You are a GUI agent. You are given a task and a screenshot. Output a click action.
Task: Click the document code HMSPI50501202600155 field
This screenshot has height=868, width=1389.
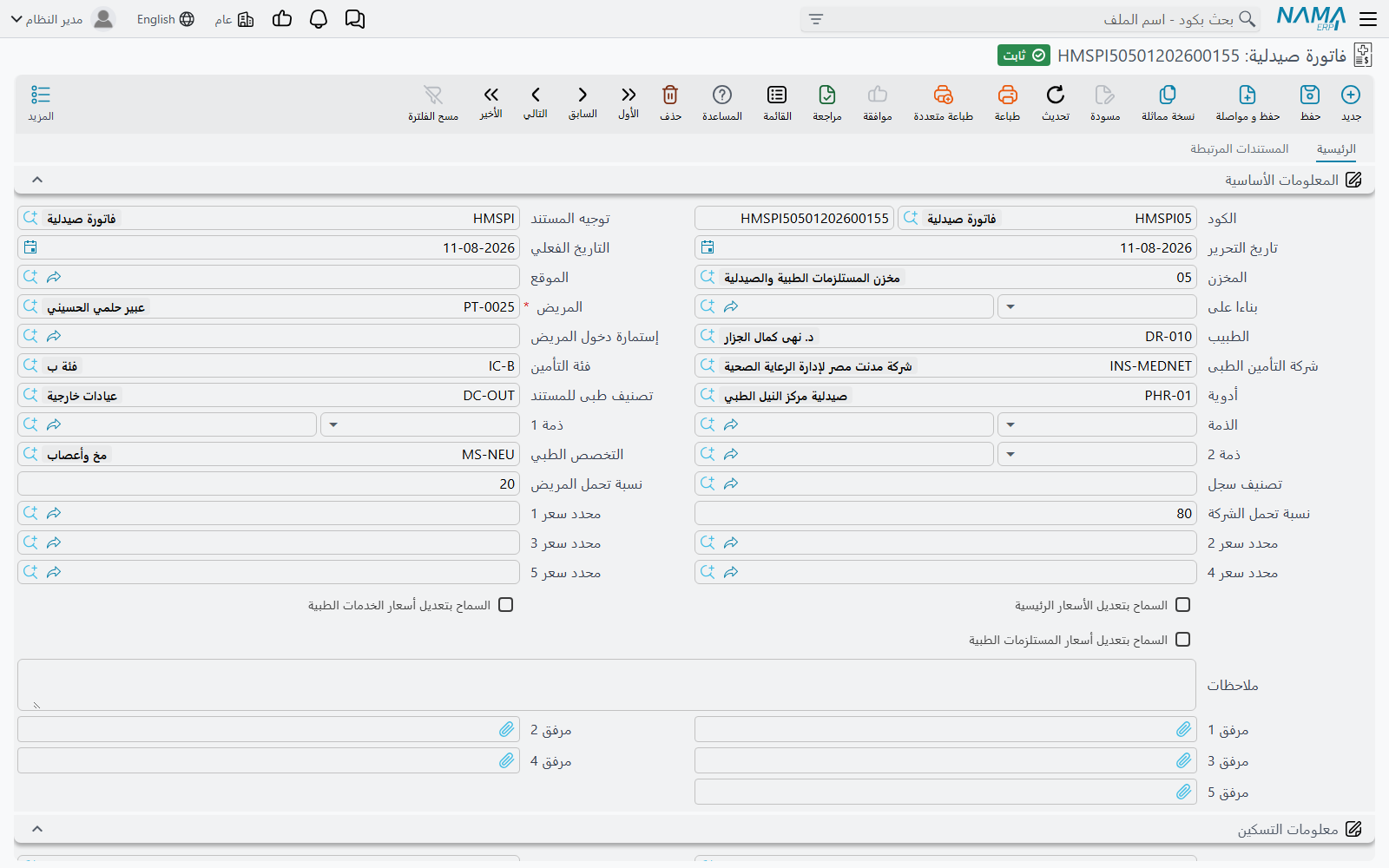click(x=794, y=218)
